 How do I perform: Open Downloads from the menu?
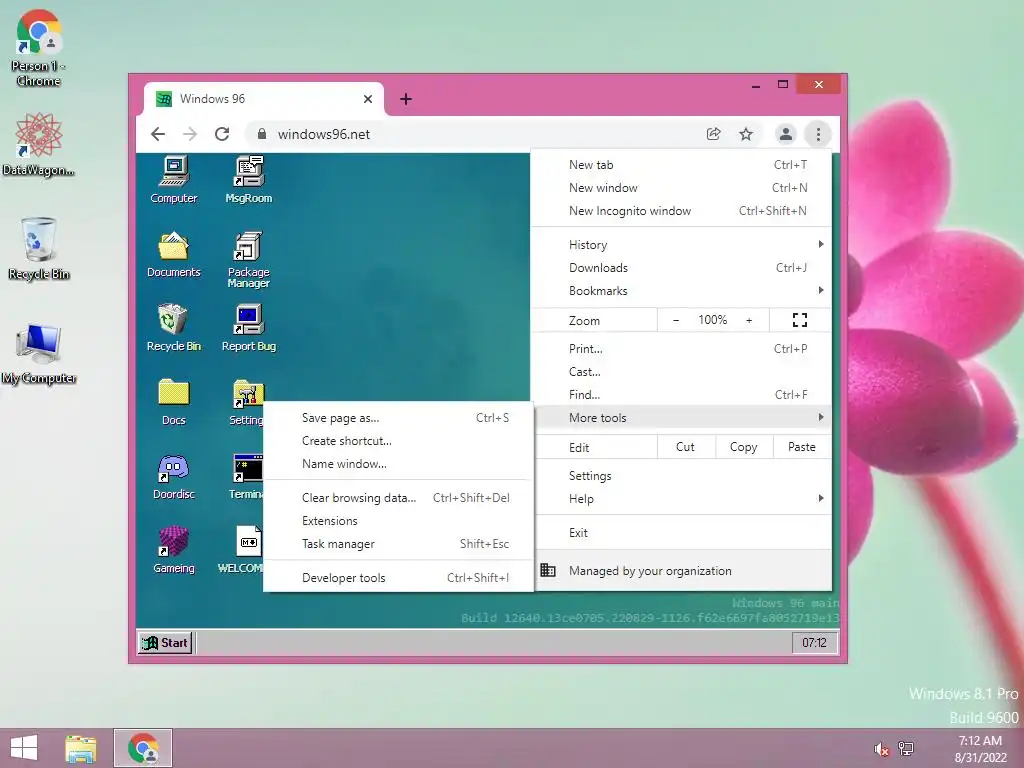coord(681,268)
